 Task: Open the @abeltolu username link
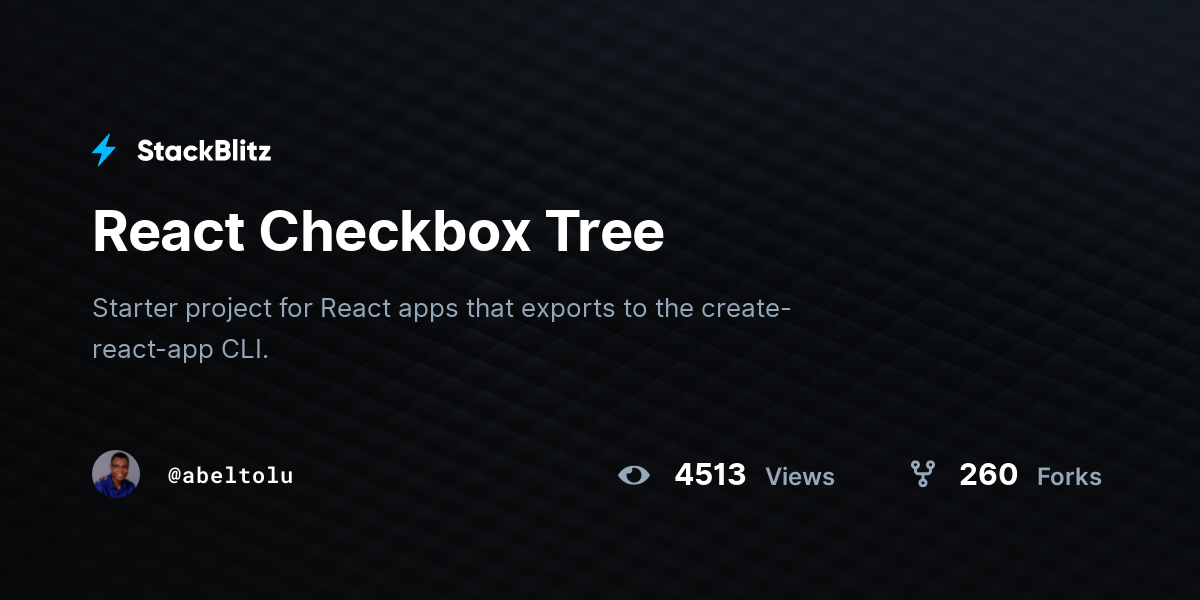[x=231, y=476]
